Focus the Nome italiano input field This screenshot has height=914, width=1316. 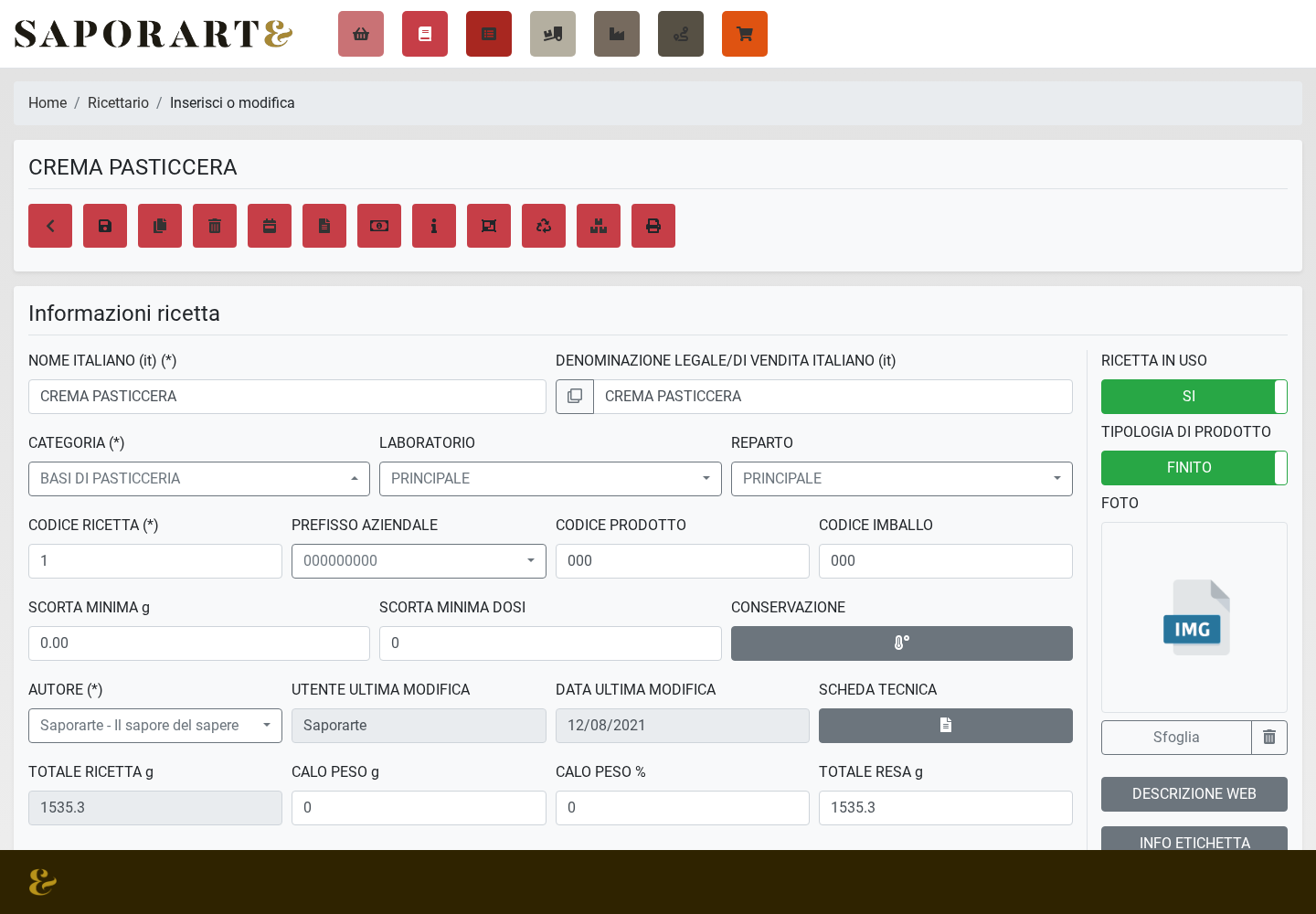(287, 397)
